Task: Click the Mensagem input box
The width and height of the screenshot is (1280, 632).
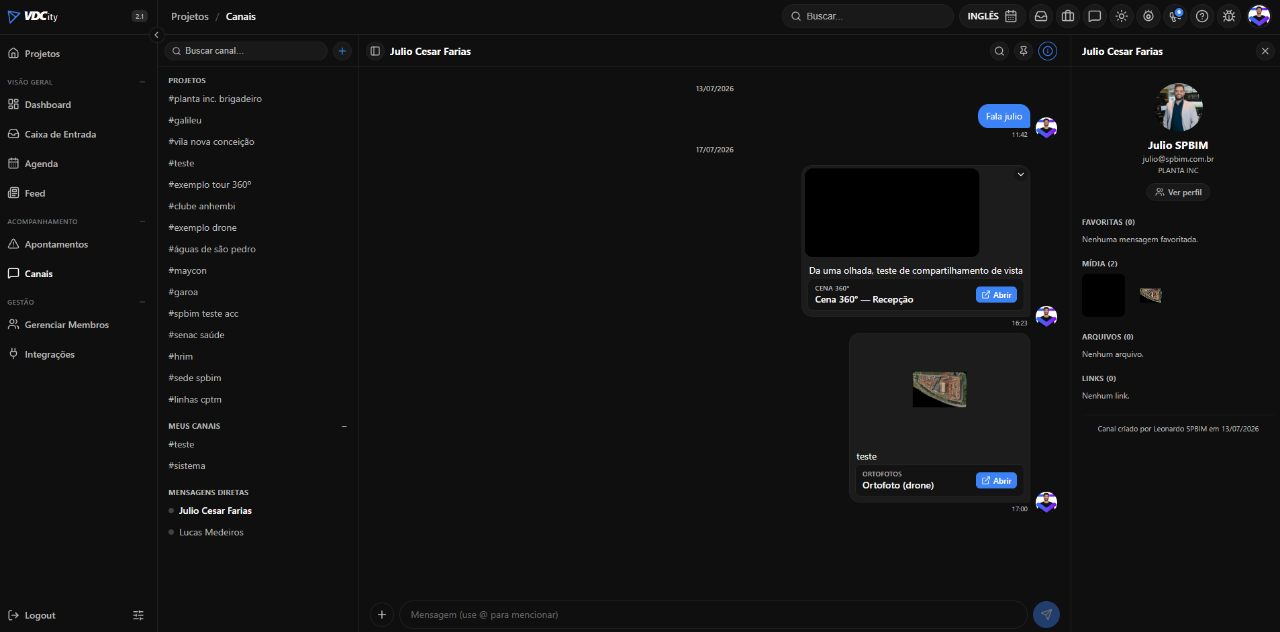Action: pyautogui.click(x=713, y=614)
